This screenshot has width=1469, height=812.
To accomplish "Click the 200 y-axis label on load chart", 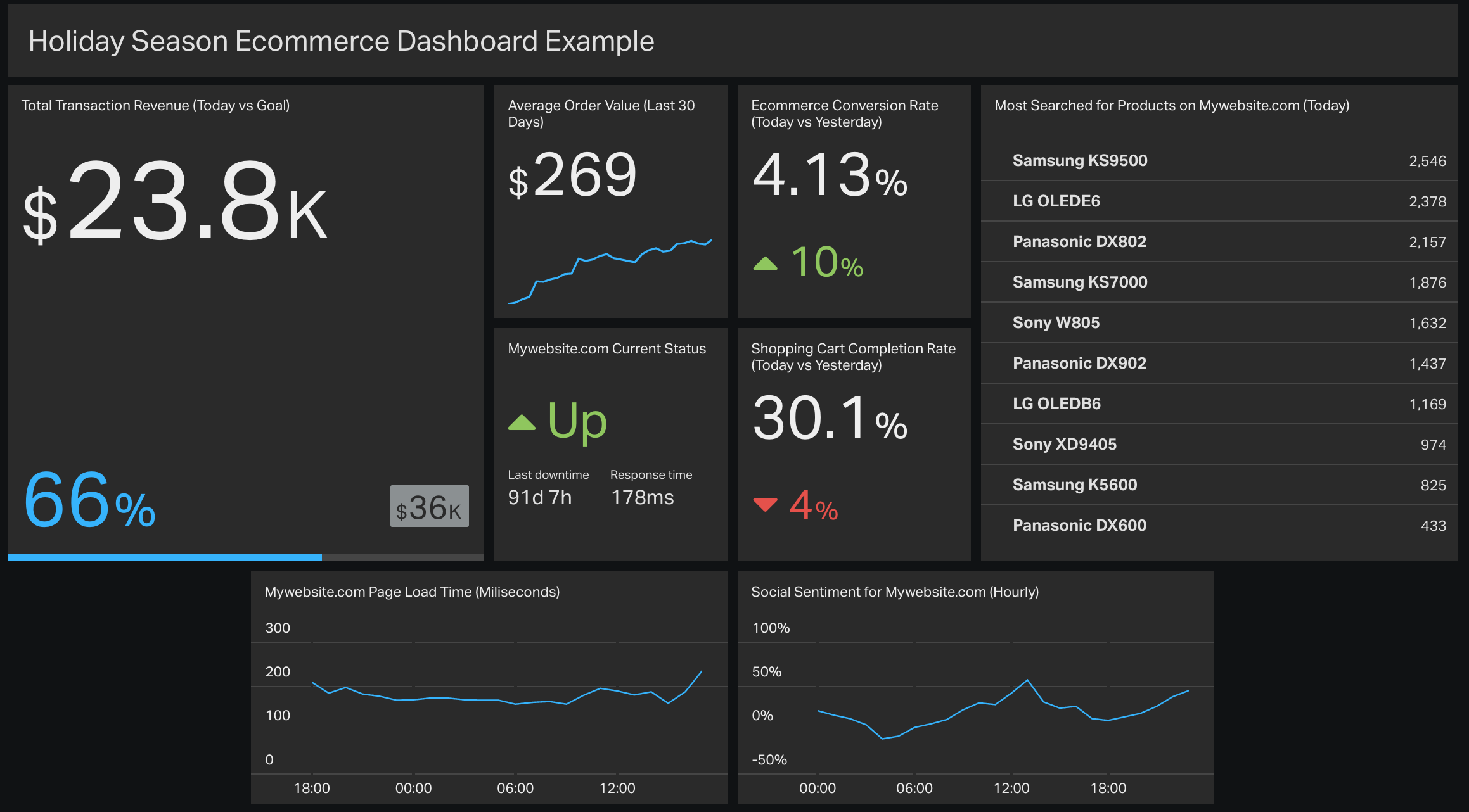I will click(278, 672).
